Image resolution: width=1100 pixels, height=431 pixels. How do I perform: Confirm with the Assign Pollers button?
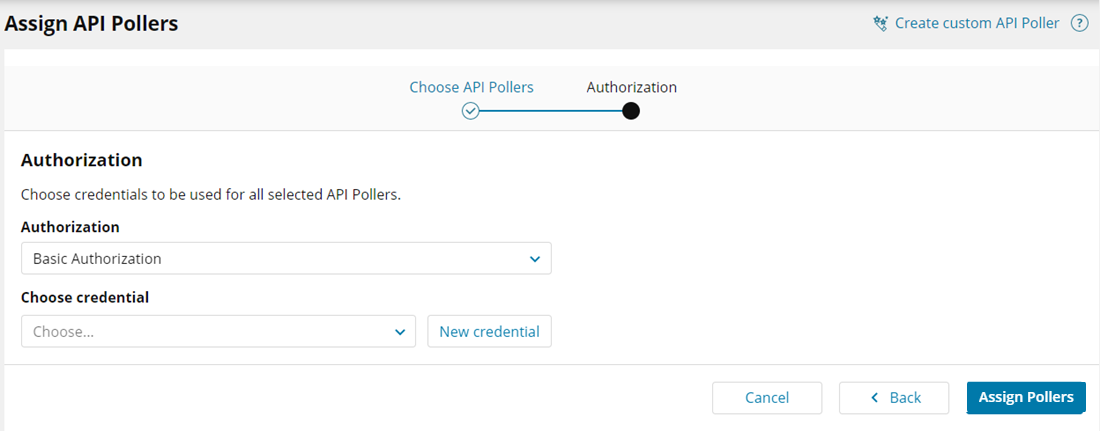(x=1026, y=398)
